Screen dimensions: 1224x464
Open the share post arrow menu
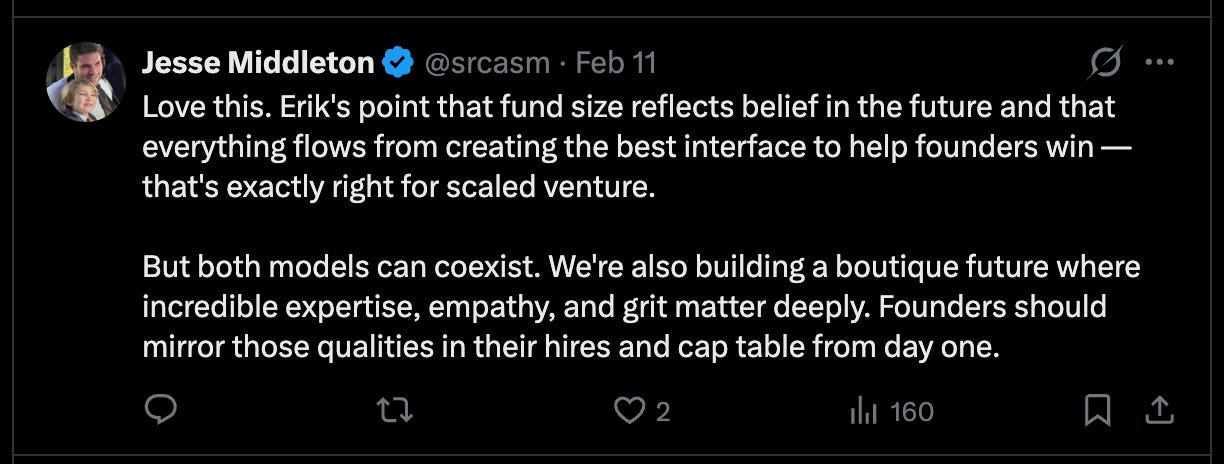1159,410
